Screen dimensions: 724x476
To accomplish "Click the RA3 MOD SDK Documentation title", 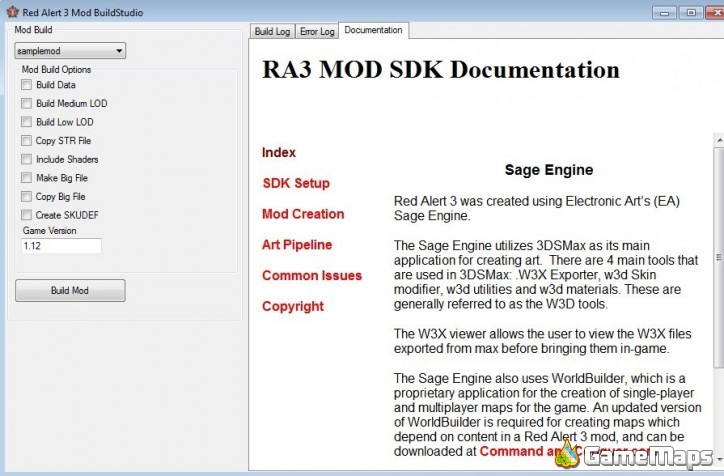I will tap(441, 70).
